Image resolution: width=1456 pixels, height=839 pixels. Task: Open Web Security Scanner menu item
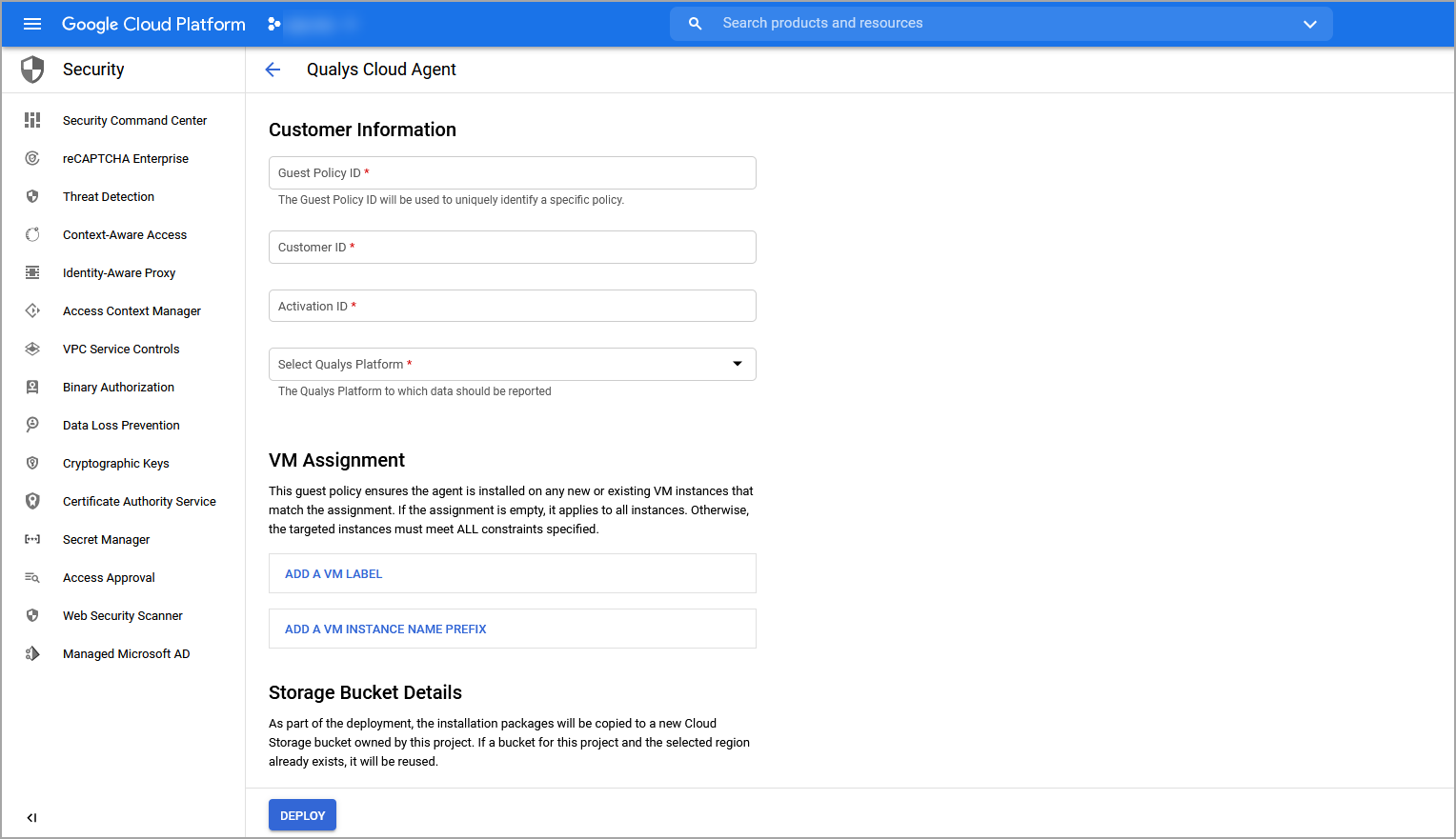[x=123, y=615]
